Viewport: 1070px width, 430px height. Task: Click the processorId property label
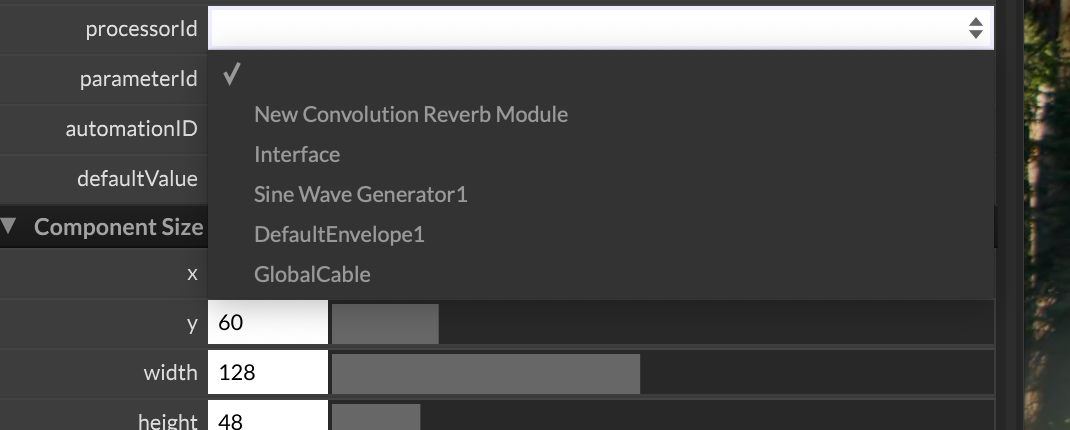[141, 29]
